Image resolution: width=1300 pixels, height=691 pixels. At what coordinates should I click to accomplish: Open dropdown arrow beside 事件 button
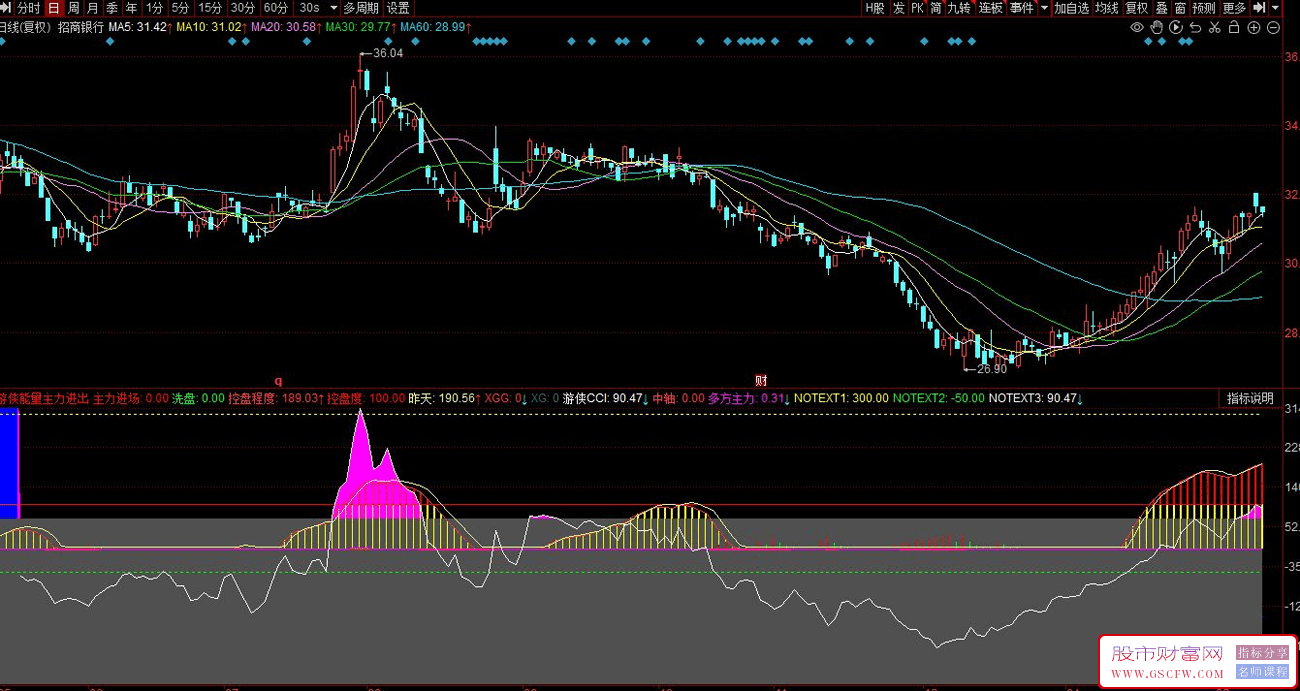(1044, 7)
